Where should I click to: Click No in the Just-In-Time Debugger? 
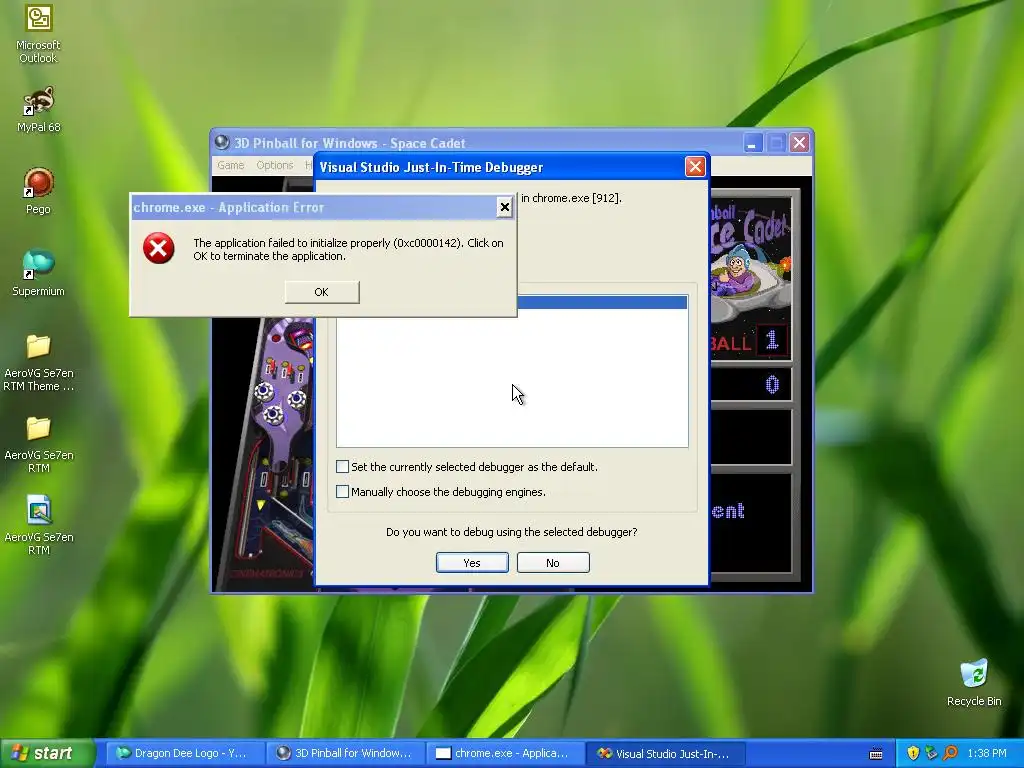(x=553, y=563)
